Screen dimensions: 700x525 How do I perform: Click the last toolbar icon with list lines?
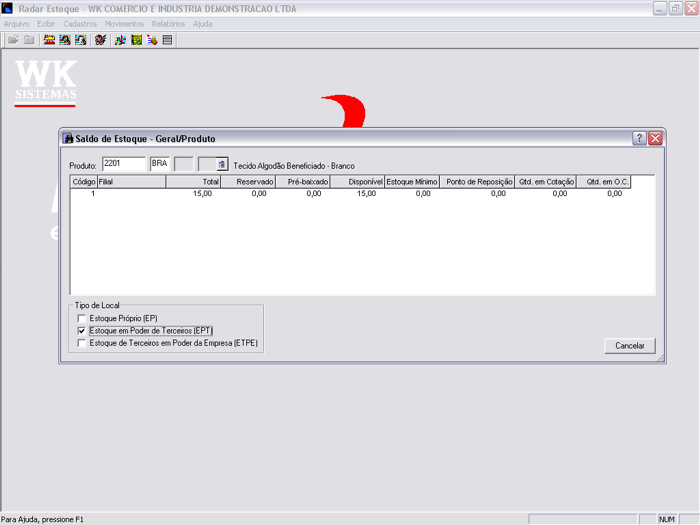tap(167, 40)
